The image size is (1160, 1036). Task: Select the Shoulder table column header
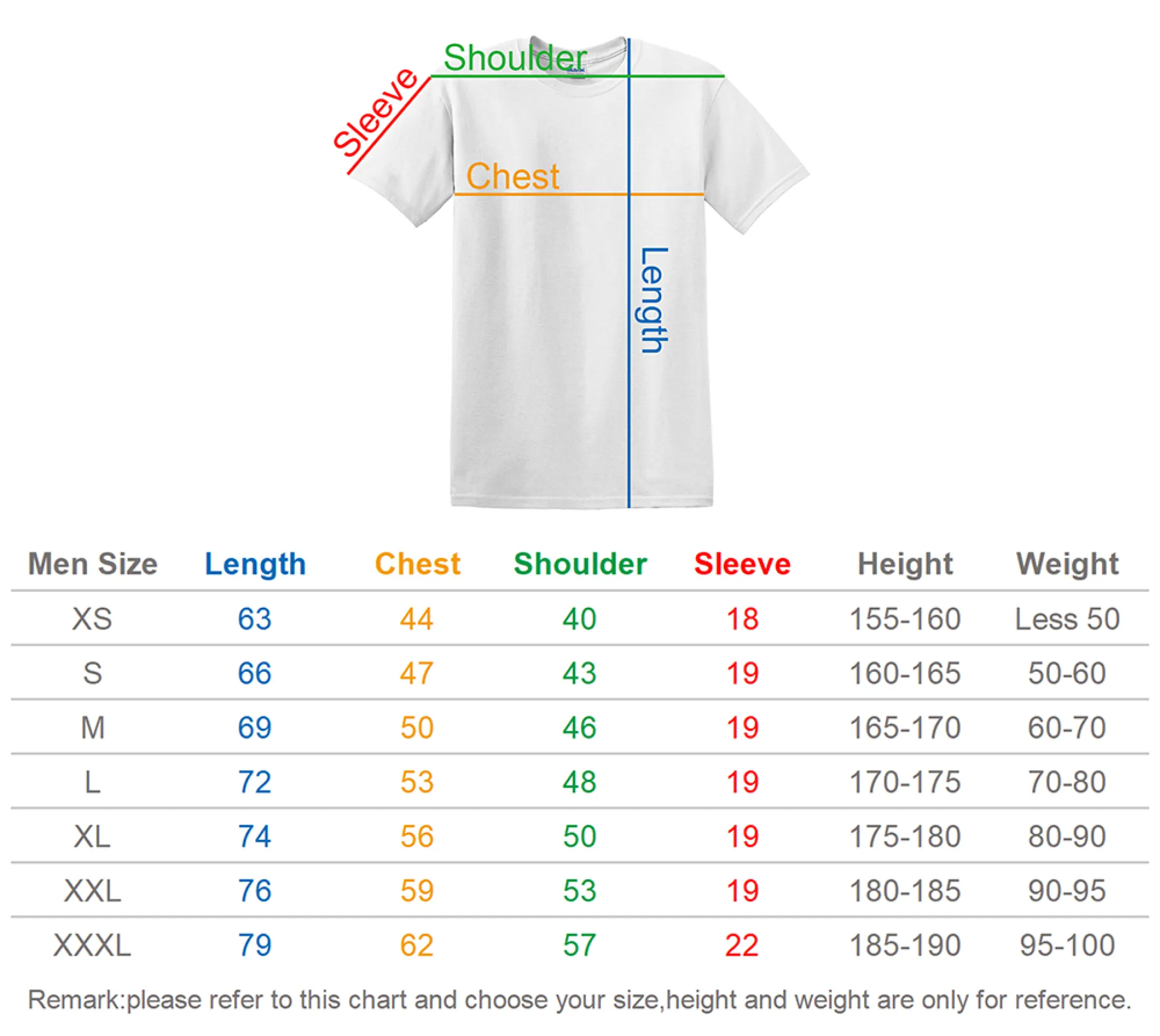580,564
